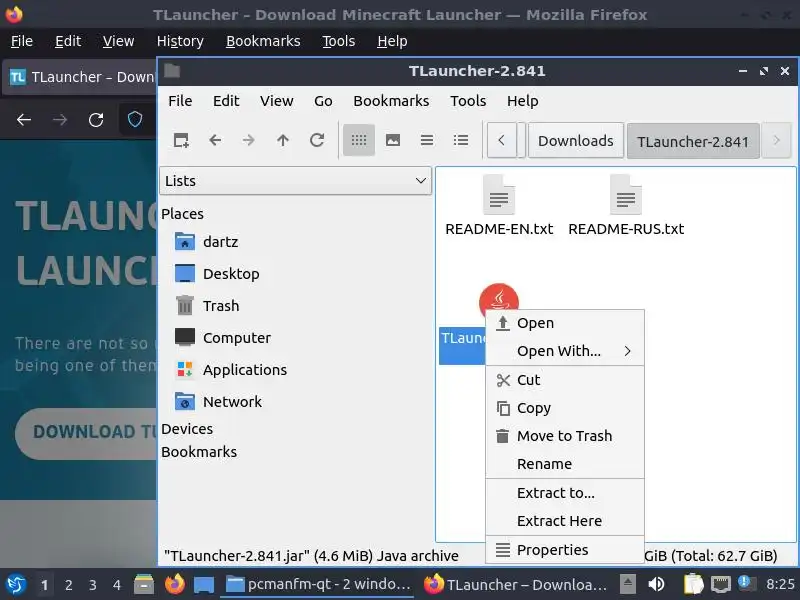This screenshot has width=800, height=600.
Task: Choose Rename in the context menu
Action: [565, 464]
